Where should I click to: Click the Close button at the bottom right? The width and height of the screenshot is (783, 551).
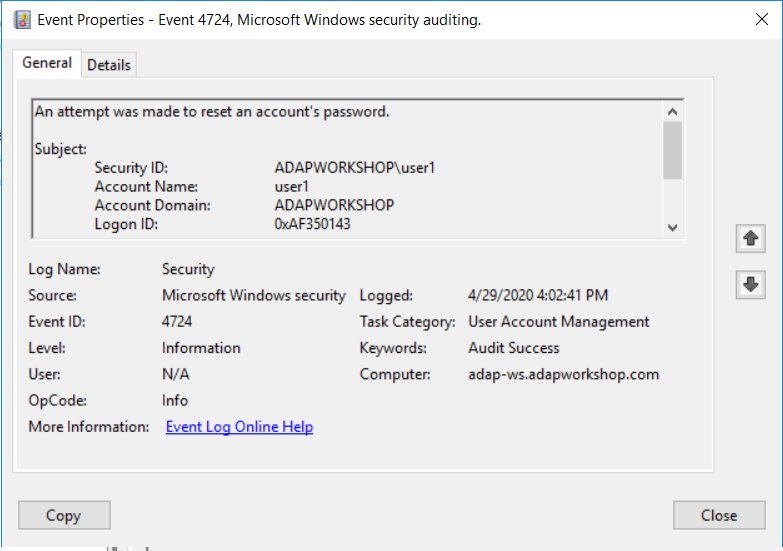(719, 516)
